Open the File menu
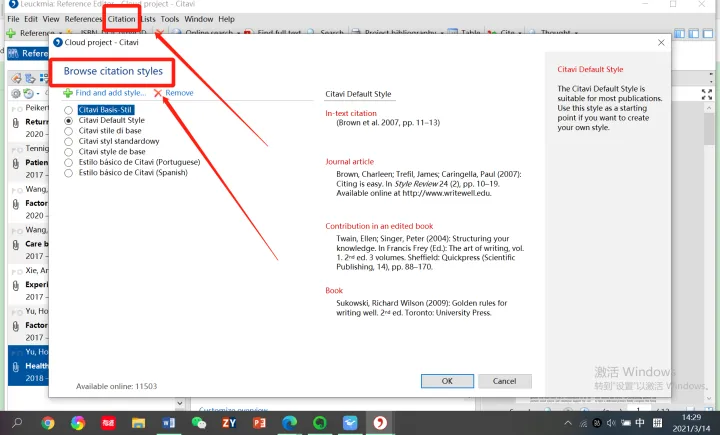 point(13,19)
